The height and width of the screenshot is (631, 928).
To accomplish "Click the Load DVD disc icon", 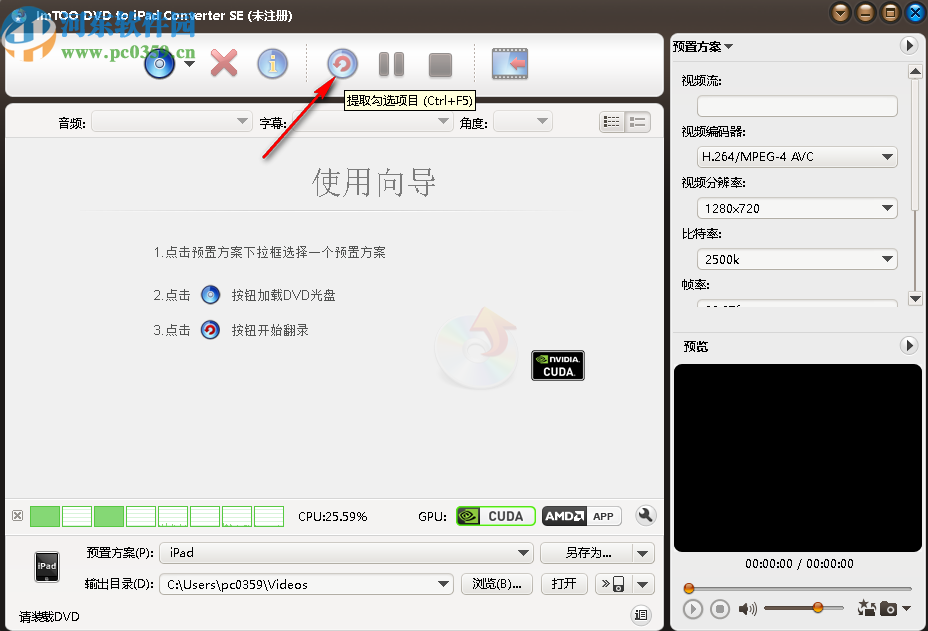I will click(x=158, y=63).
